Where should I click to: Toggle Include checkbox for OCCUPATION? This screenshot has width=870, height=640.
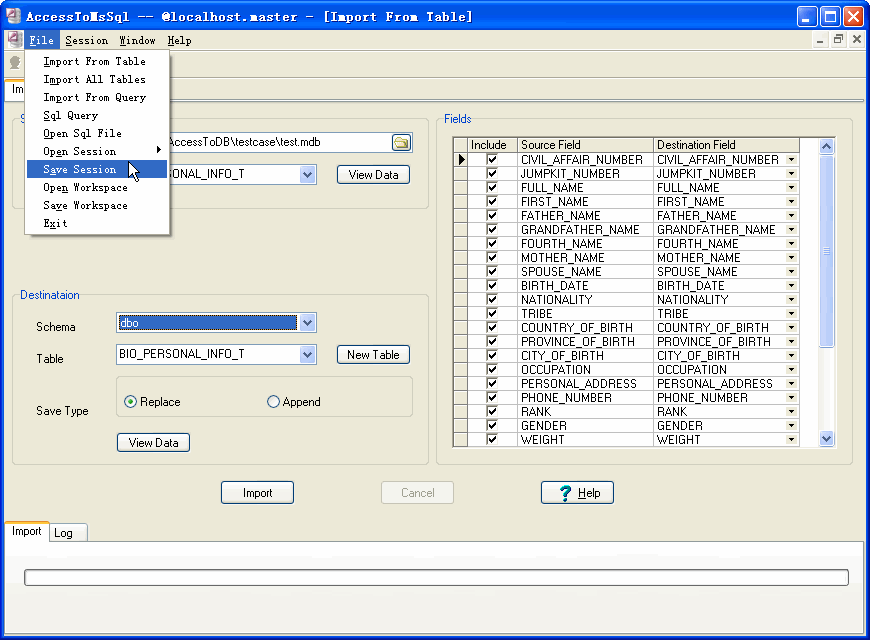(x=492, y=369)
